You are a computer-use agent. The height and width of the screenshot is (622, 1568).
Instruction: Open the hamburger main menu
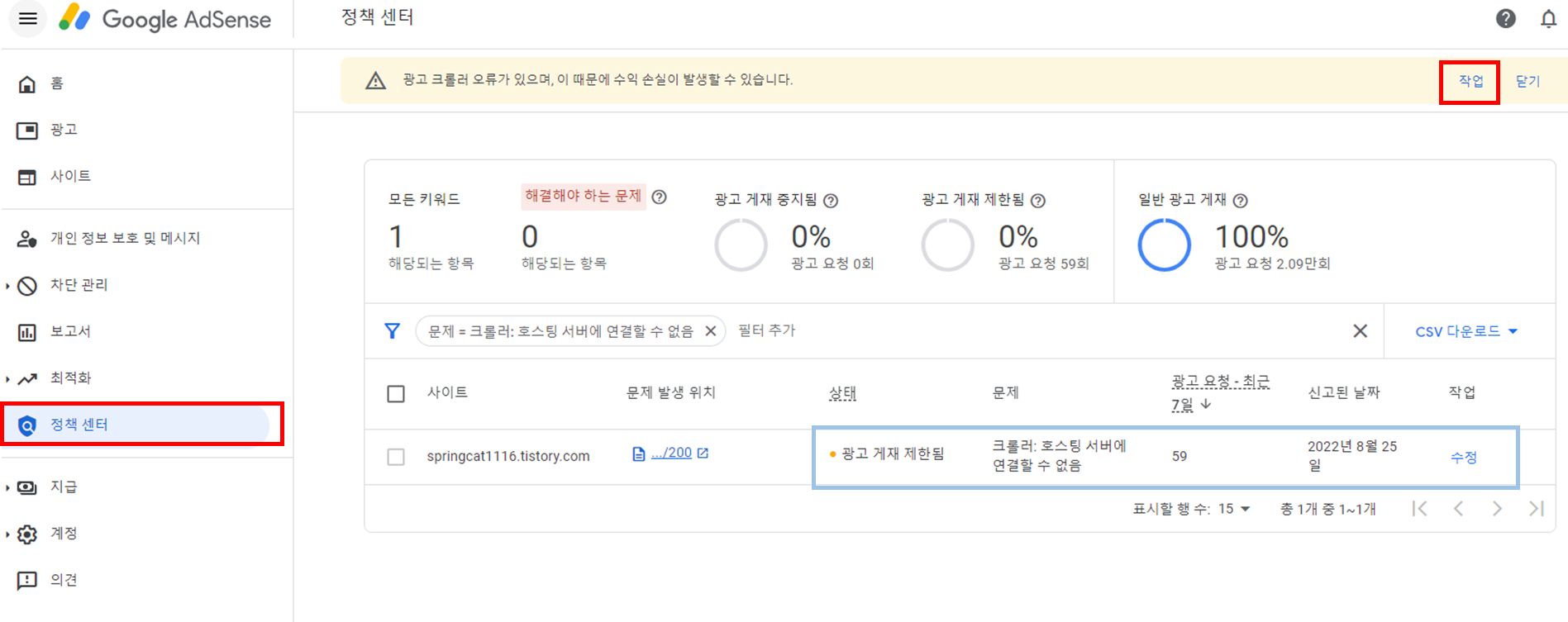(27, 18)
